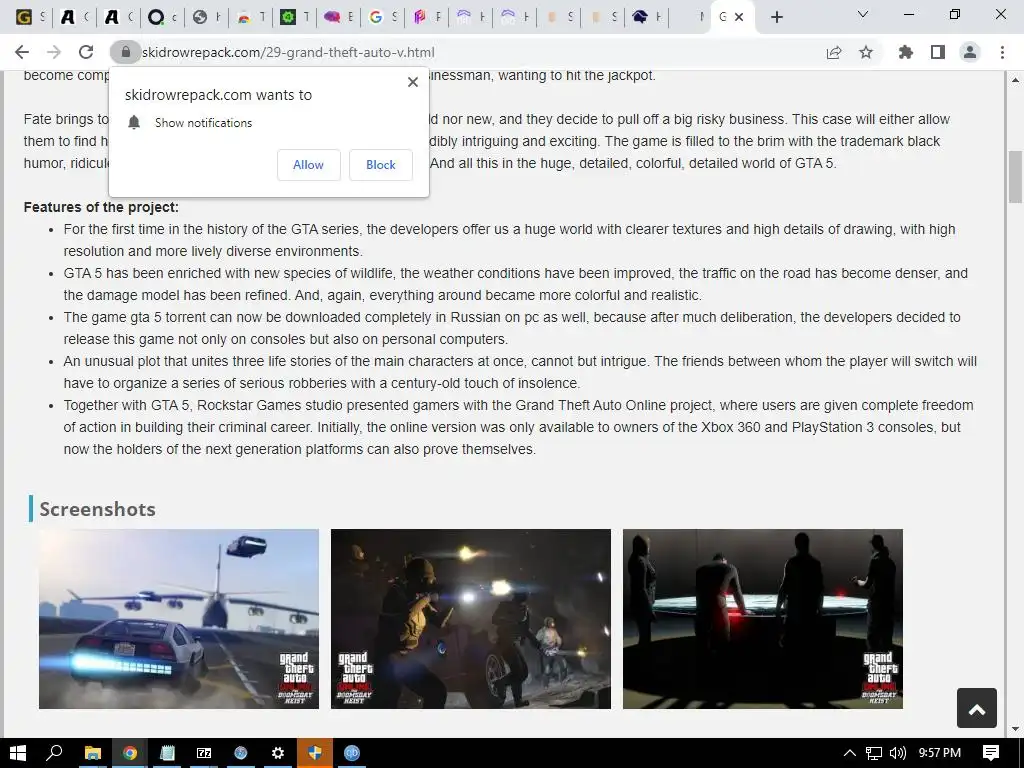Viewport: 1024px width, 768px height.
Task: Click the bell icon in permission popup
Action: pos(134,122)
